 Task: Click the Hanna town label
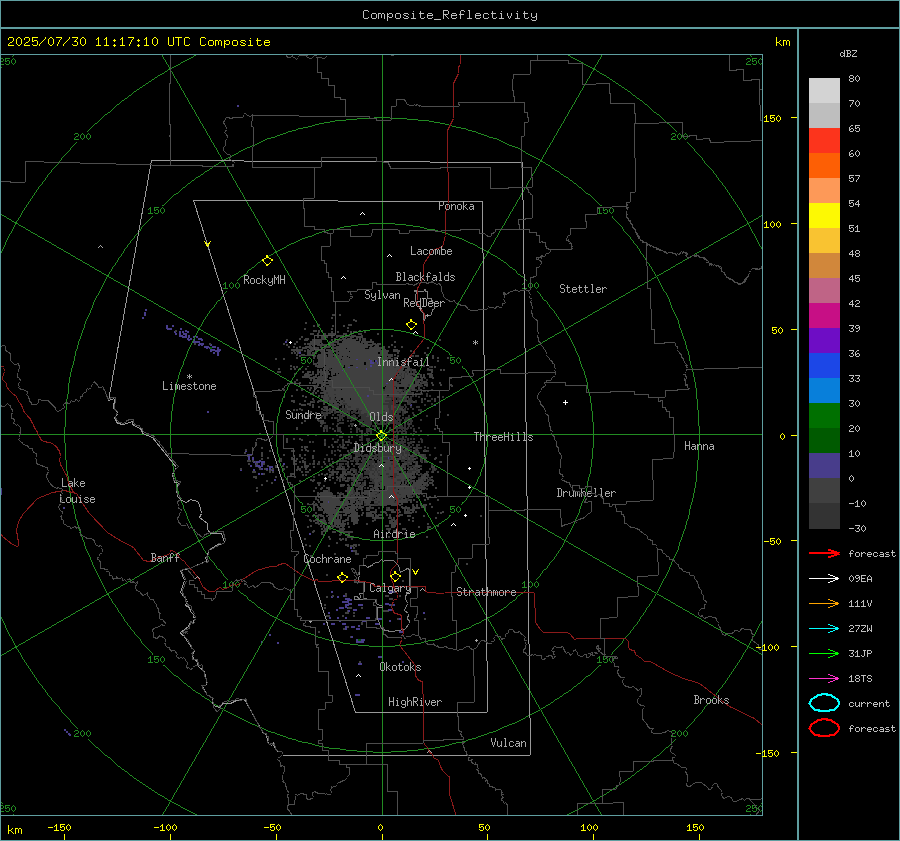pos(699,447)
